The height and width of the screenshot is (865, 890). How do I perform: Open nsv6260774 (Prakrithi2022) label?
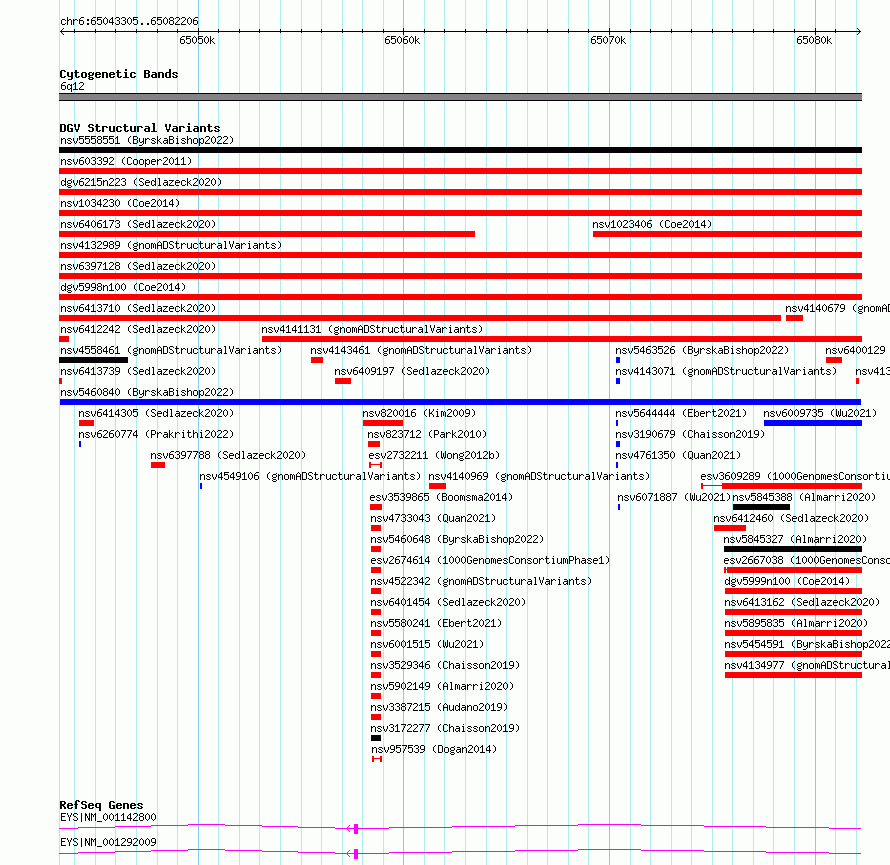[x=156, y=434]
